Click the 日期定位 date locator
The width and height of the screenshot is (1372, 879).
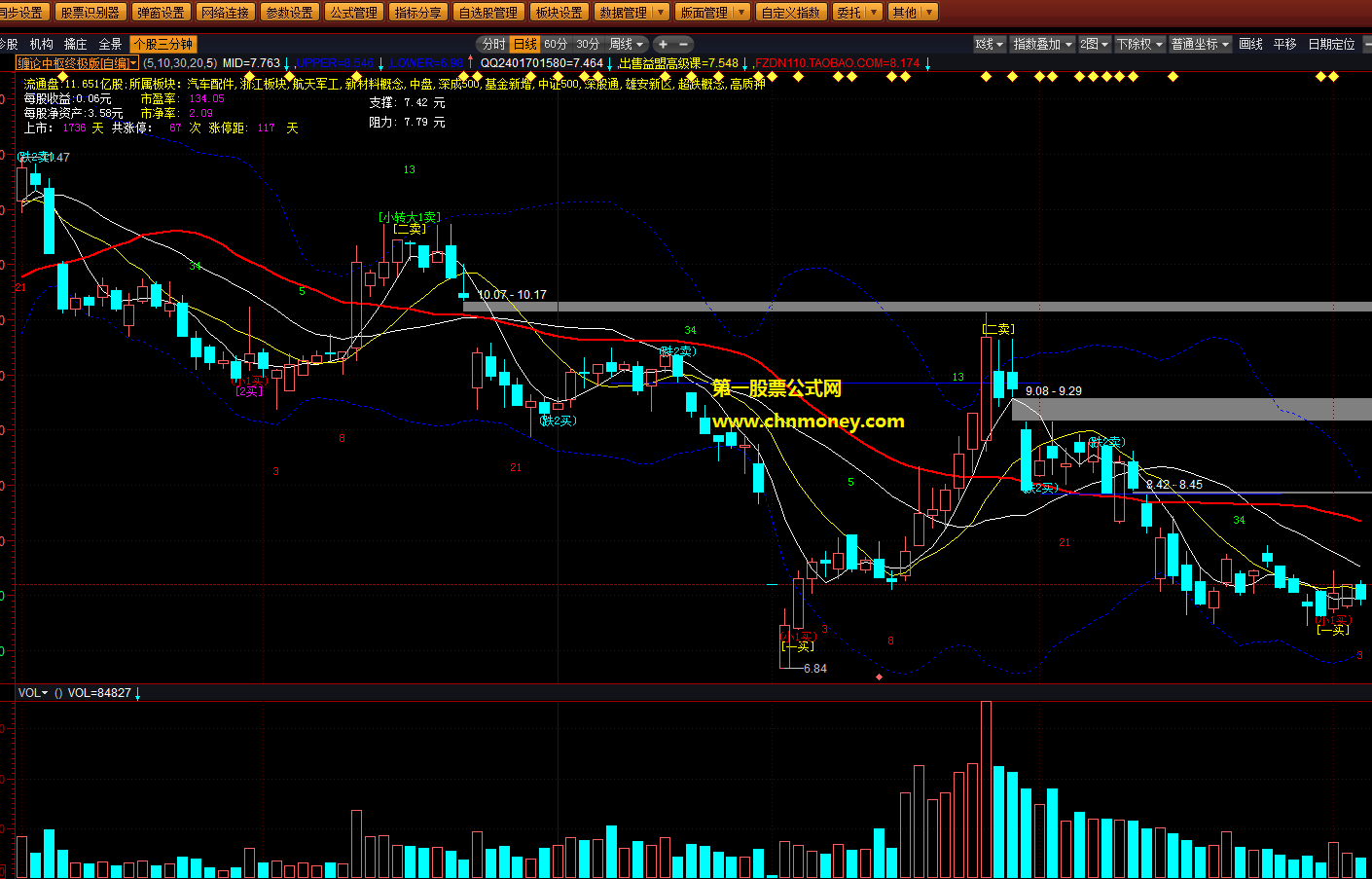pos(1331,44)
